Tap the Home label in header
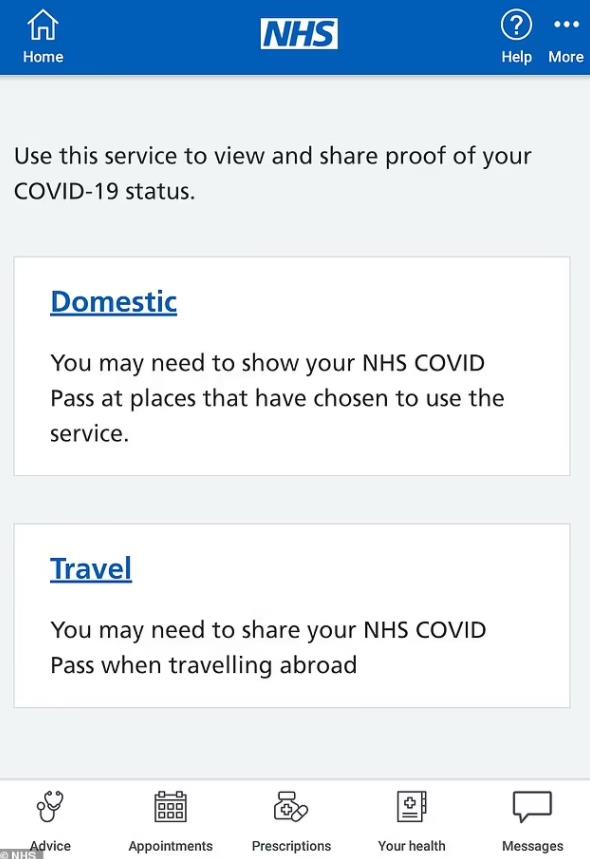Image resolution: width=590 pixels, height=859 pixels. tap(43, 57)
